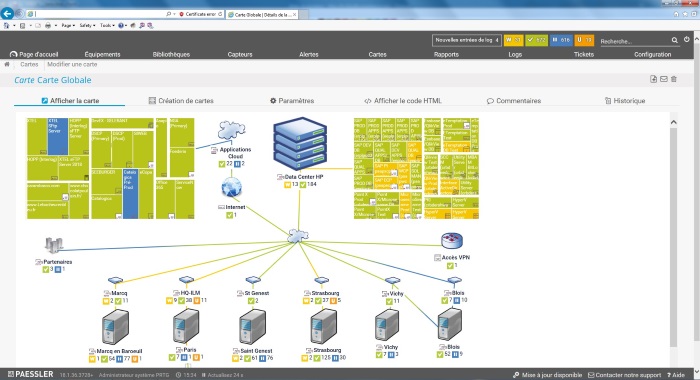Click the Accès VPN router icon
The height and width of the screenshot is (380, 700).
coord(452,241)
